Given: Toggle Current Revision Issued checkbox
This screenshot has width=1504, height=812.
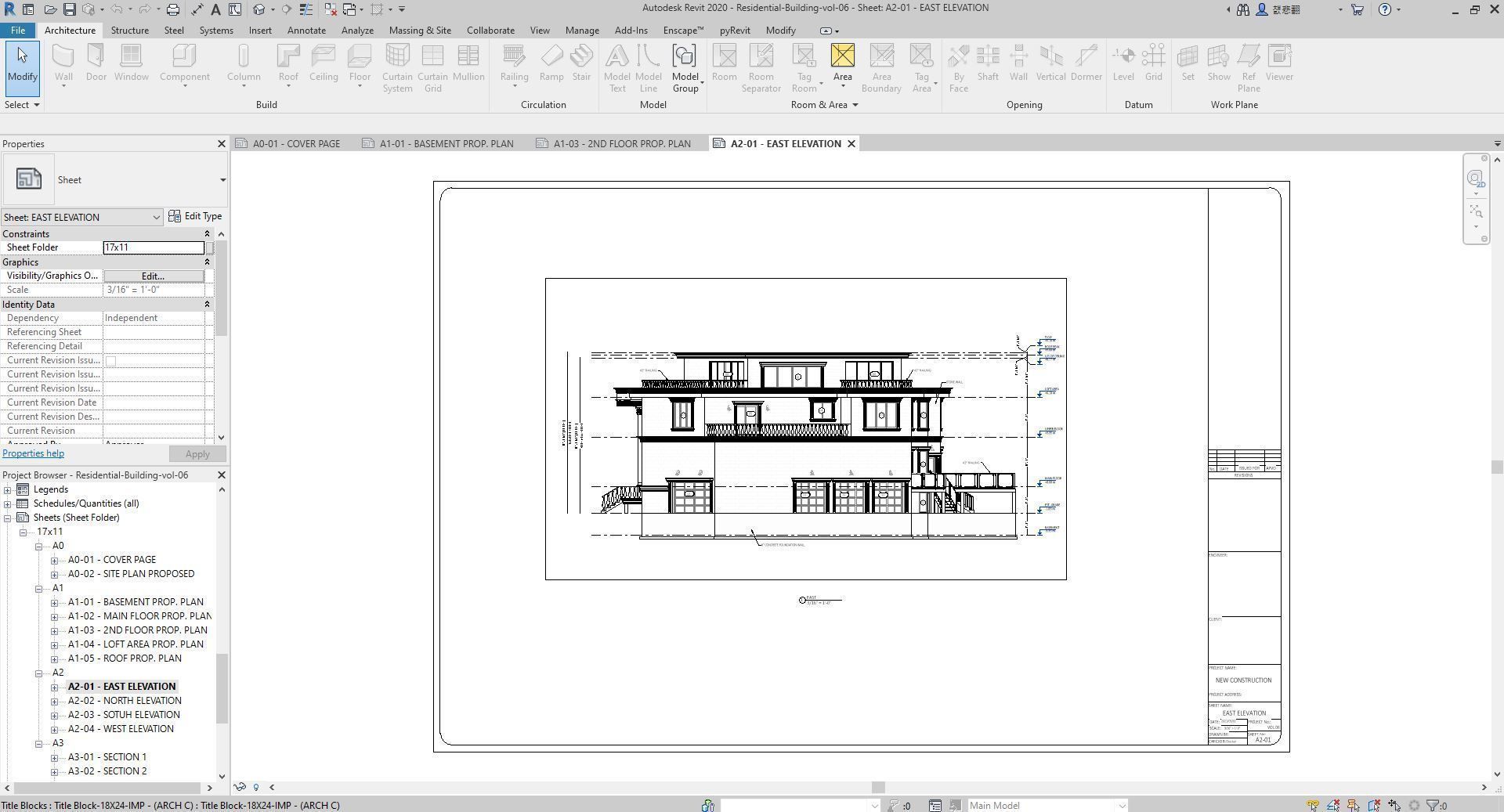Looking at the screenshot, I should 110,361.
